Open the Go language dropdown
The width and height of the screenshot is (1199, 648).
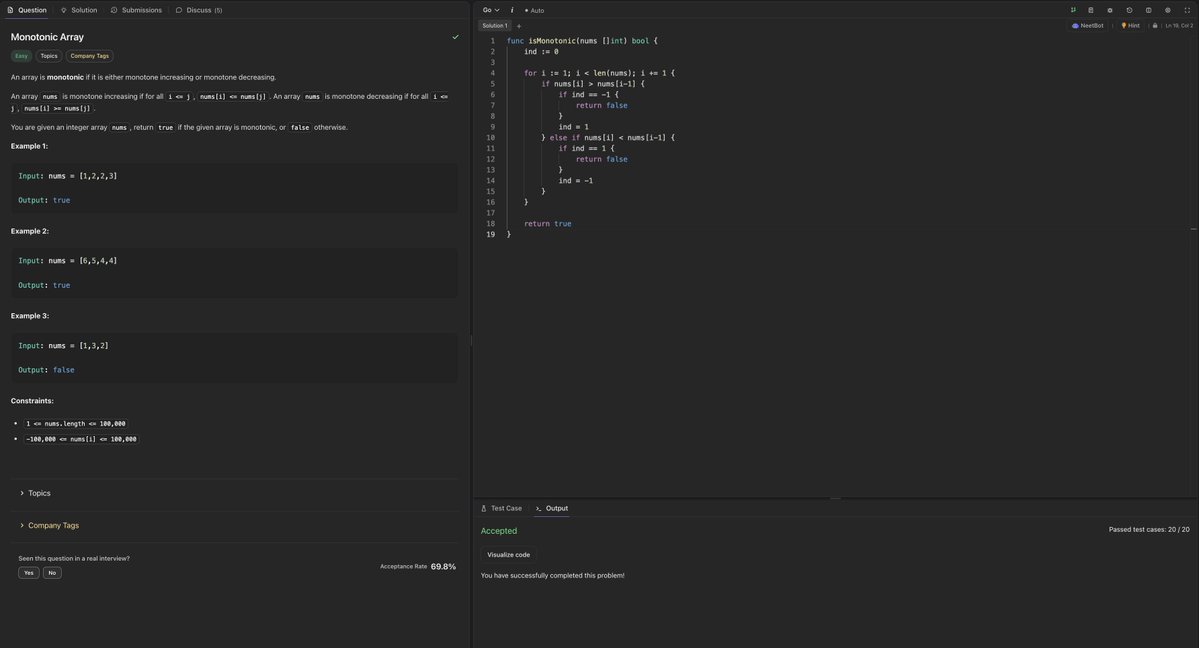click(491, 10)
